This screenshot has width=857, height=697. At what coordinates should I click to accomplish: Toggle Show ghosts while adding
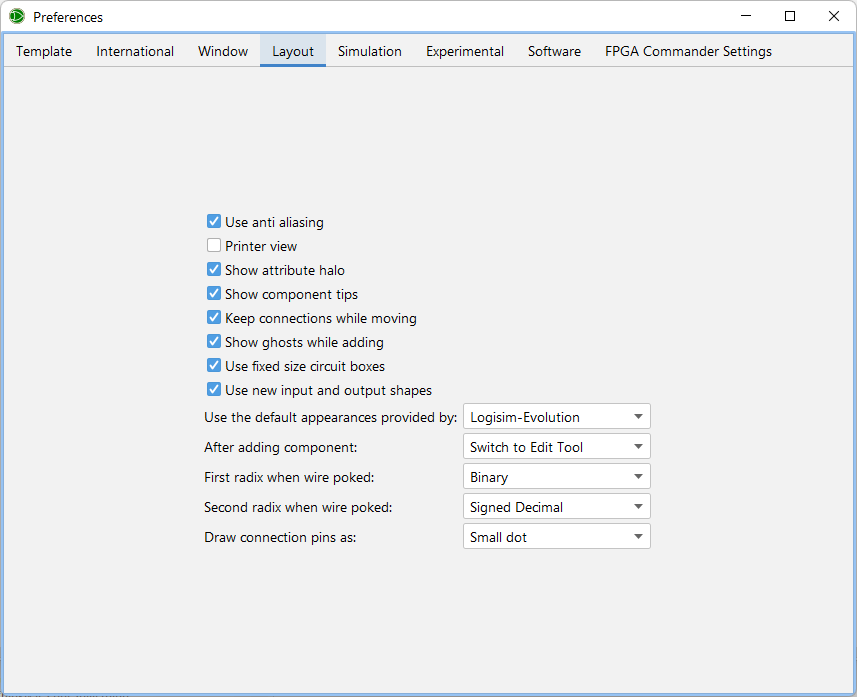coord(214,341)
